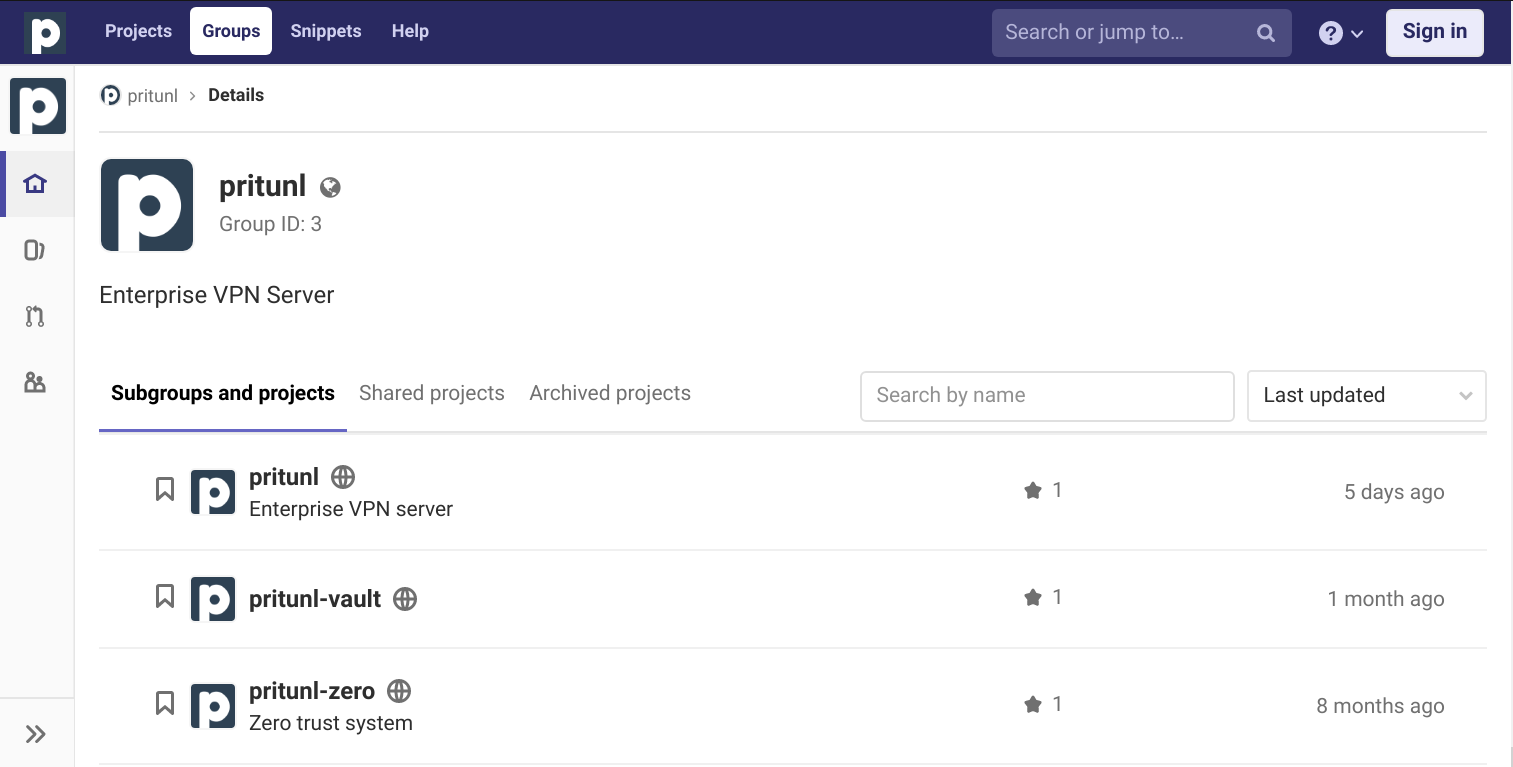Open Group overview home icon in sidebar
Screen dimensions: 1513x767
35,184
